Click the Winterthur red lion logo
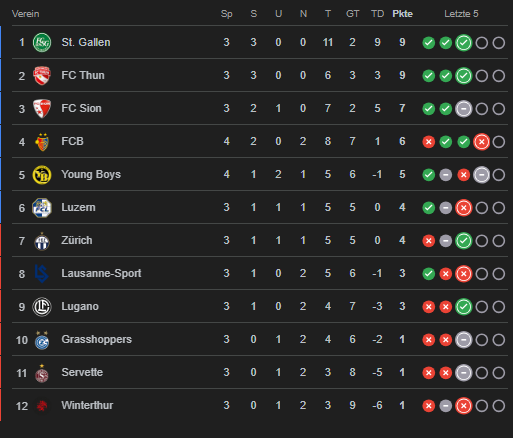 click(42, 406)
